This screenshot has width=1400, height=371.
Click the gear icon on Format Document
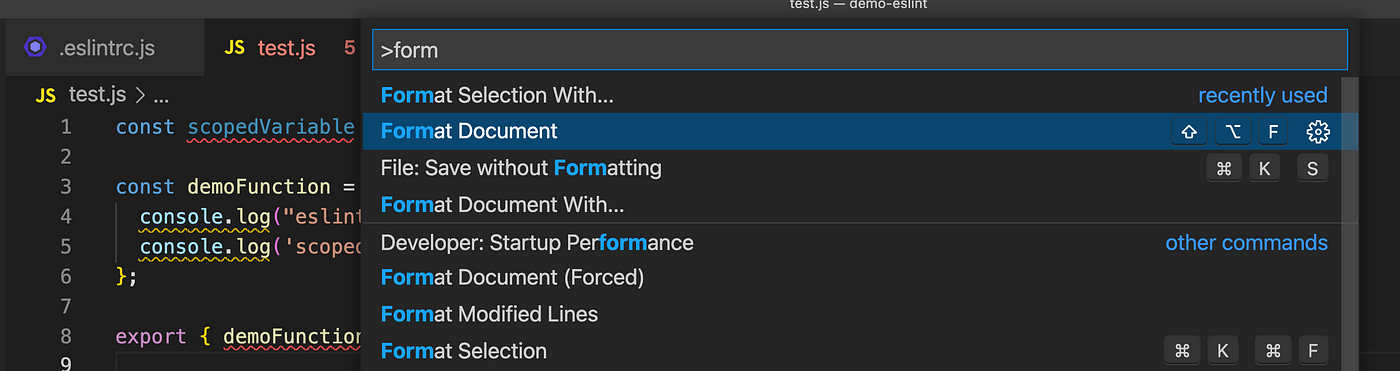(x=1317, y=131)
